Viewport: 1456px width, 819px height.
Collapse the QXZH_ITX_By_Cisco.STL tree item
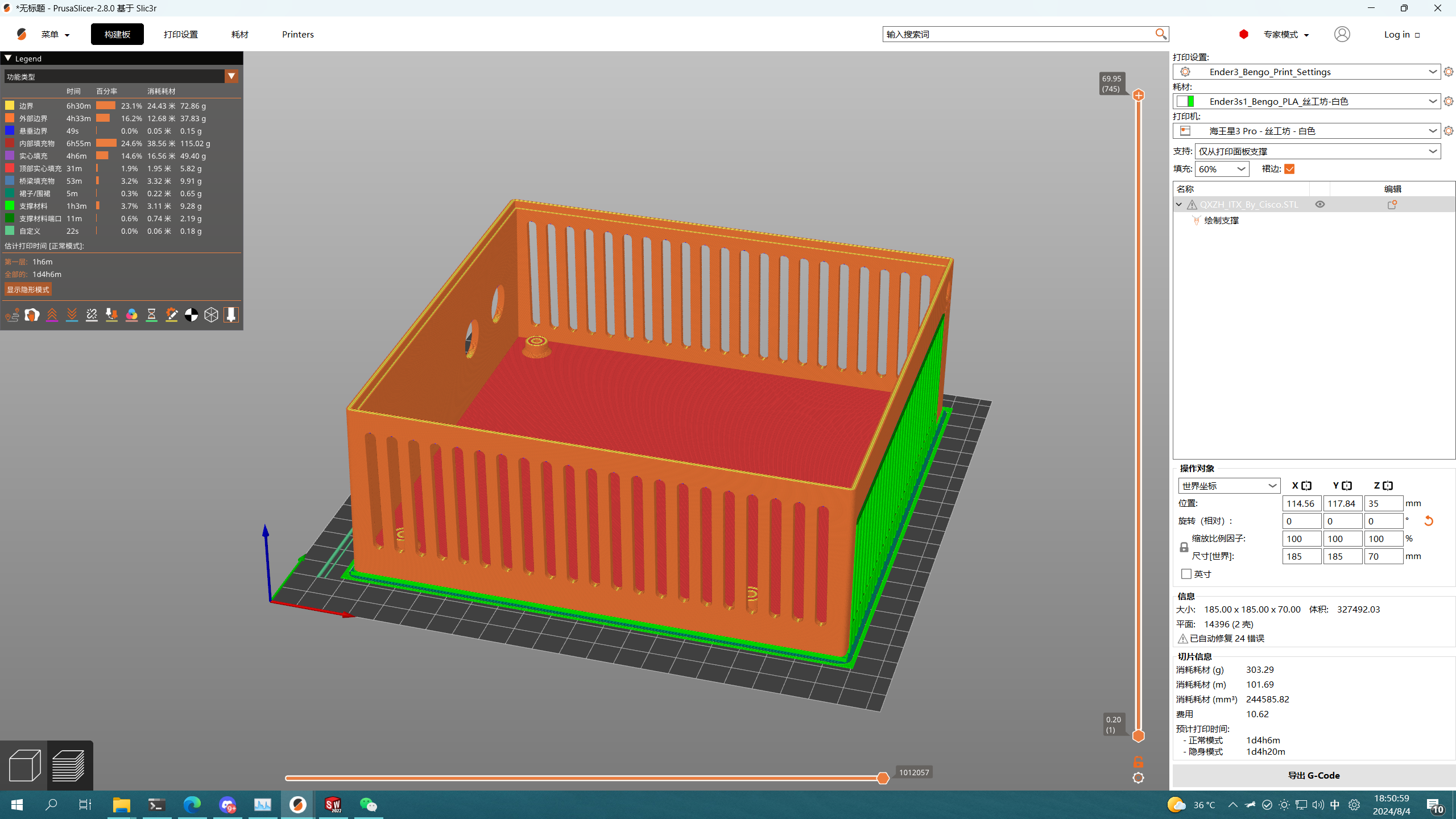tap(1179, 204)
